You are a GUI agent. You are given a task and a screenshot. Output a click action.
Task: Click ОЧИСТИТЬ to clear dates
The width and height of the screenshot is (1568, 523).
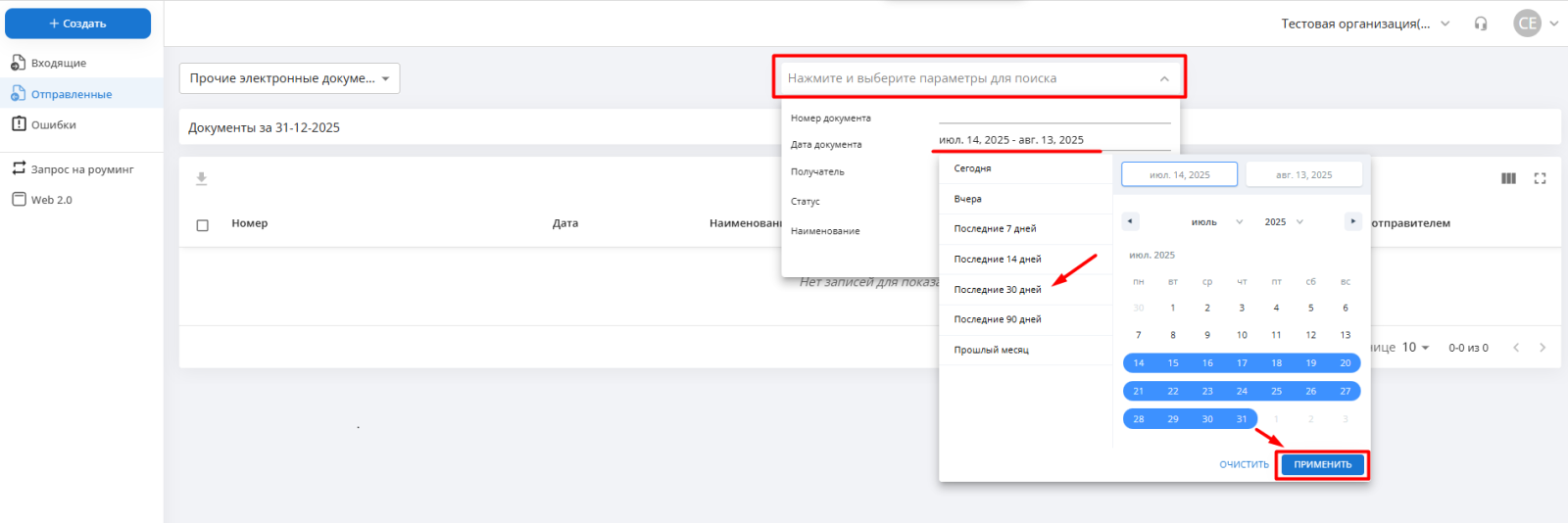click(x=1244, y=465)
